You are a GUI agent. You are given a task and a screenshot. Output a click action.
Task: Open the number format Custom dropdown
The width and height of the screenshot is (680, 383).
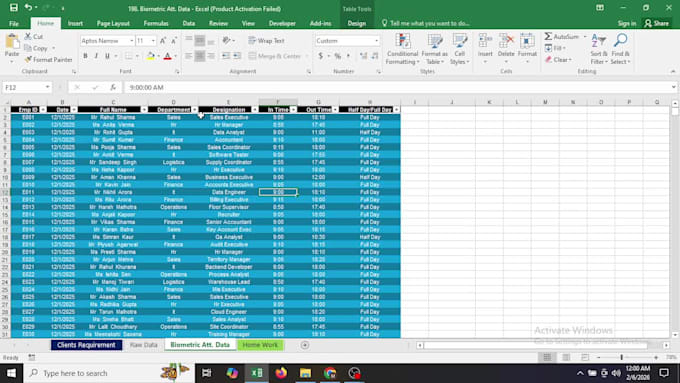(x=376, y=41)
